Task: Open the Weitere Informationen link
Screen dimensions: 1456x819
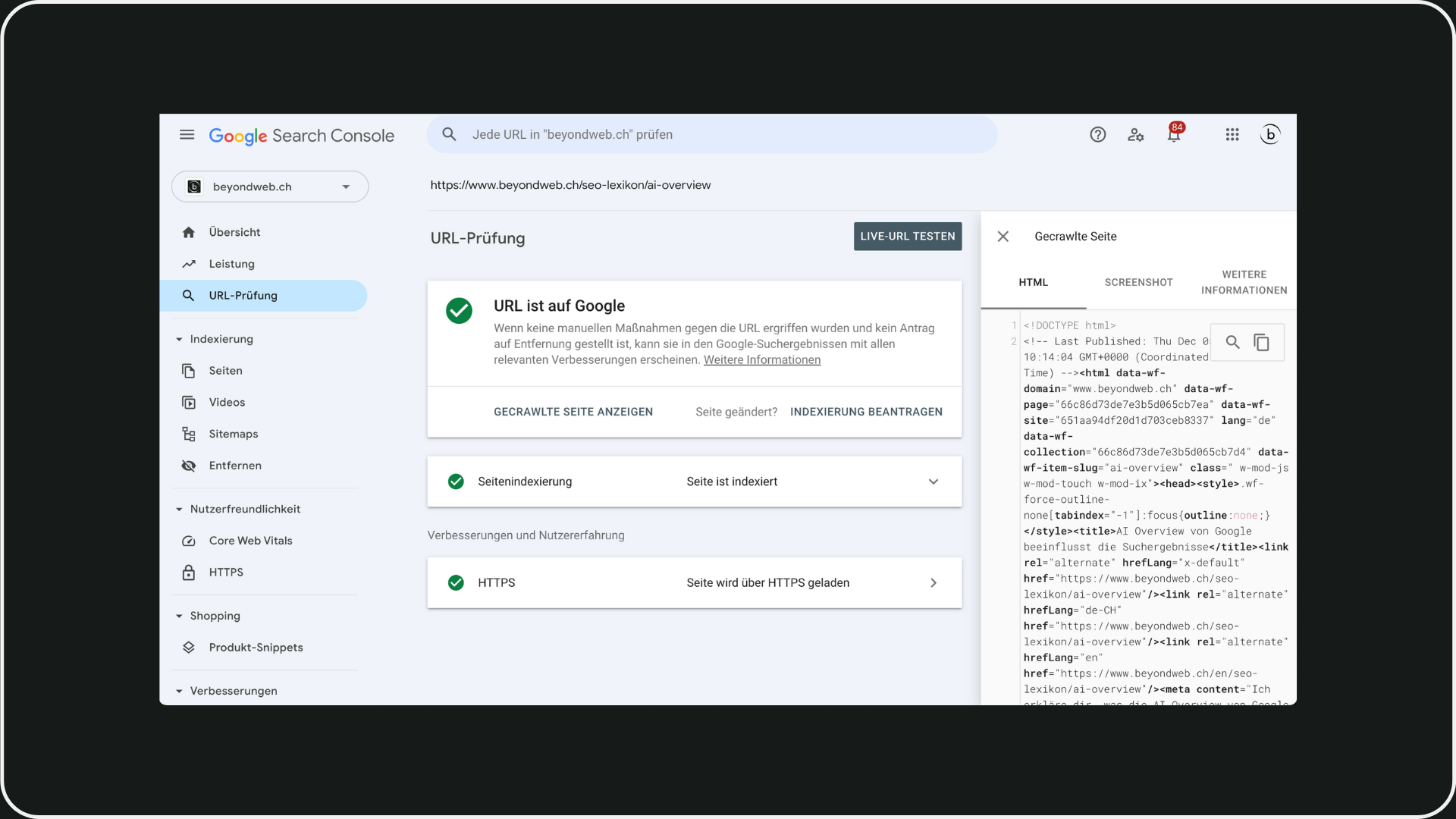Action: point(762,360)
